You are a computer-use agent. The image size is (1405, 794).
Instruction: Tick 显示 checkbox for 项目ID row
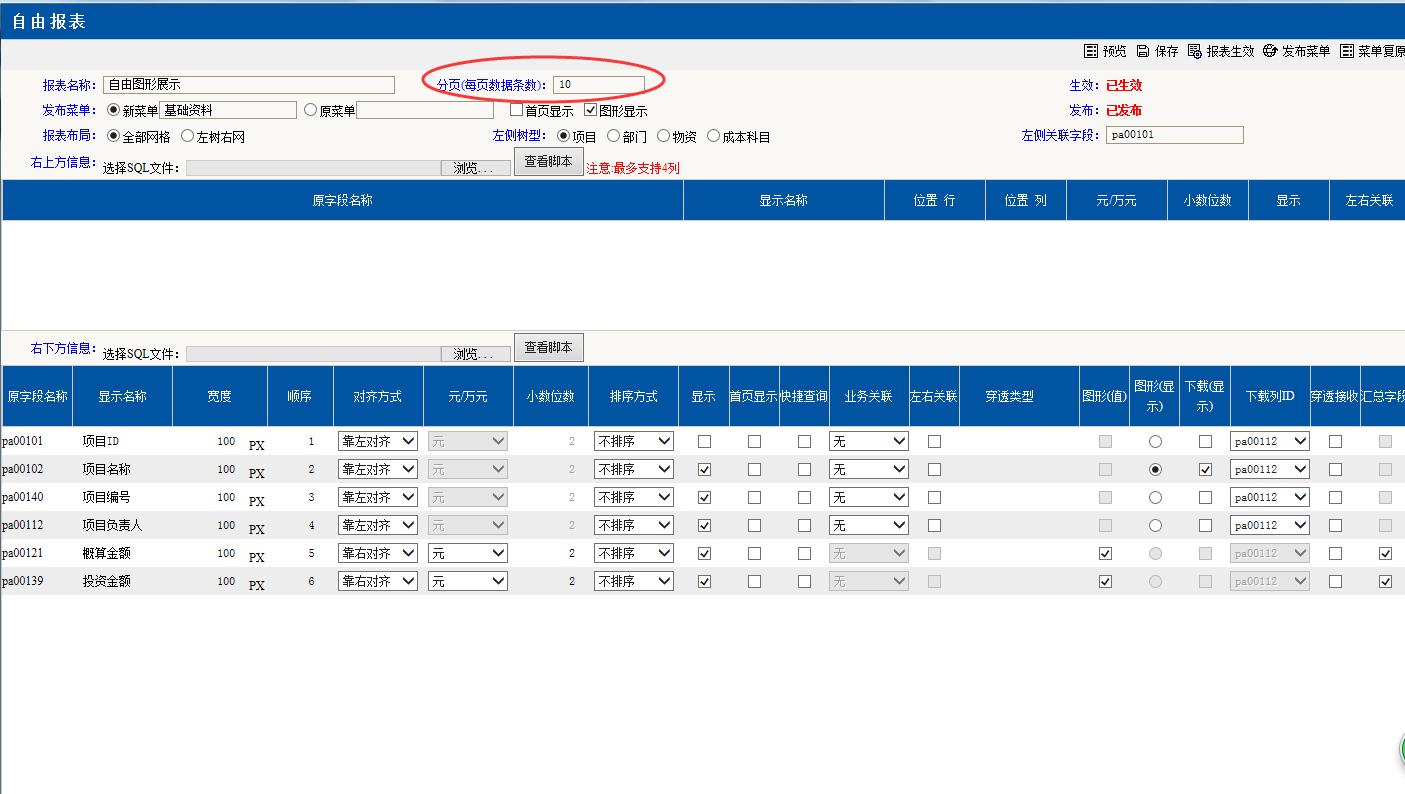pos(704,441)
